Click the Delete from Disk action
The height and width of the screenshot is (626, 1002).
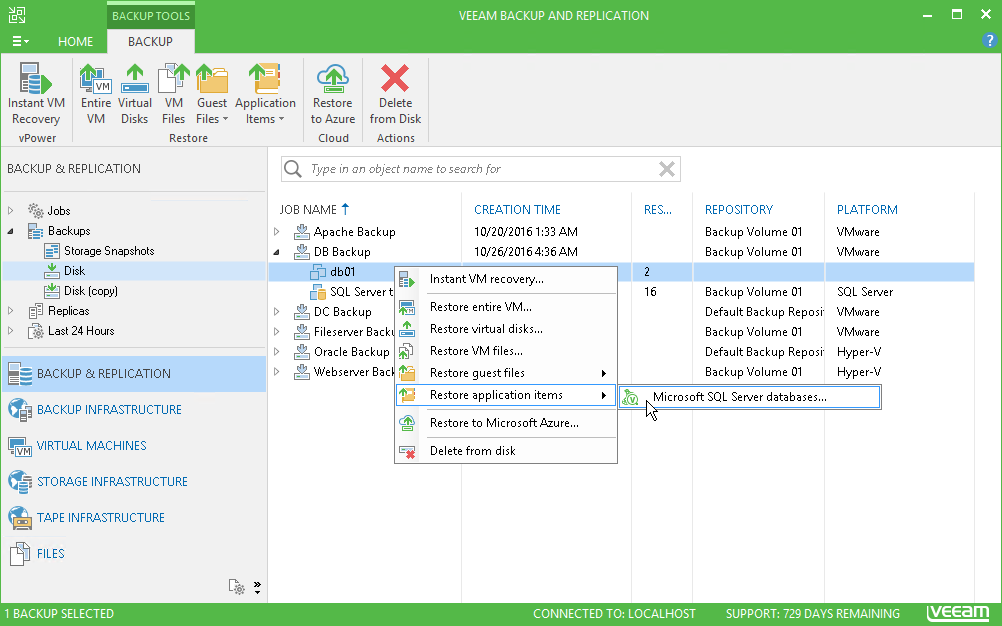tap(395, 95)
